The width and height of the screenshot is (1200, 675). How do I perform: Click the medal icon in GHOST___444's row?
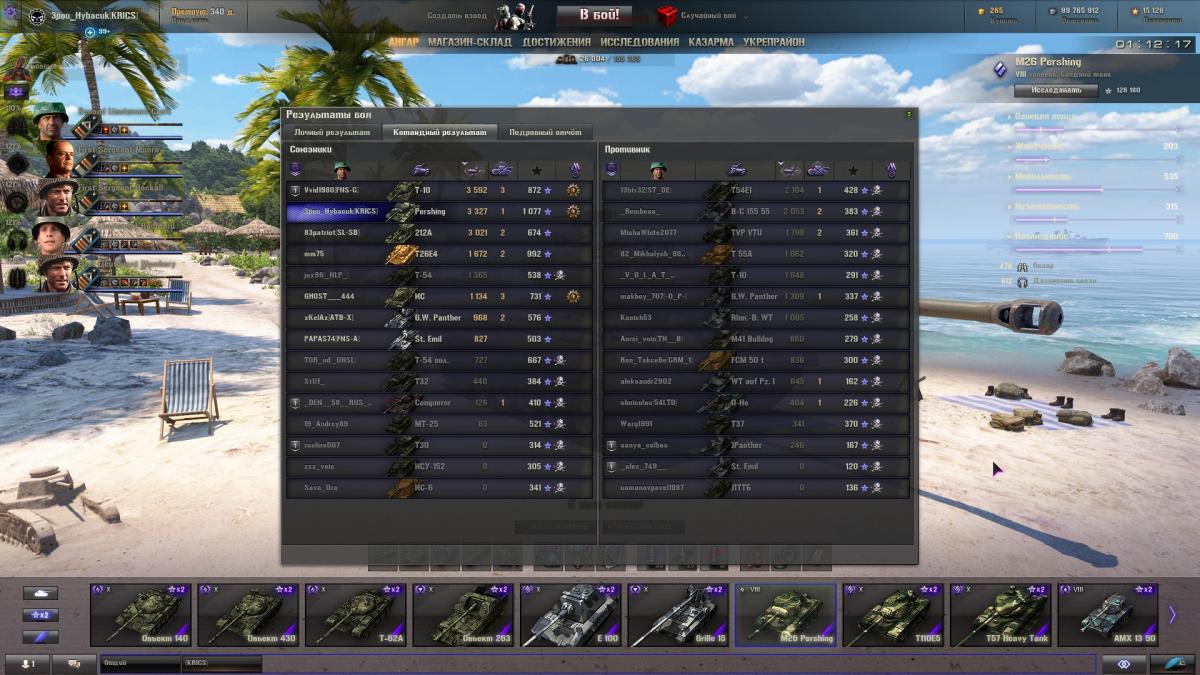pyautogui.click(x=574, y=296)
